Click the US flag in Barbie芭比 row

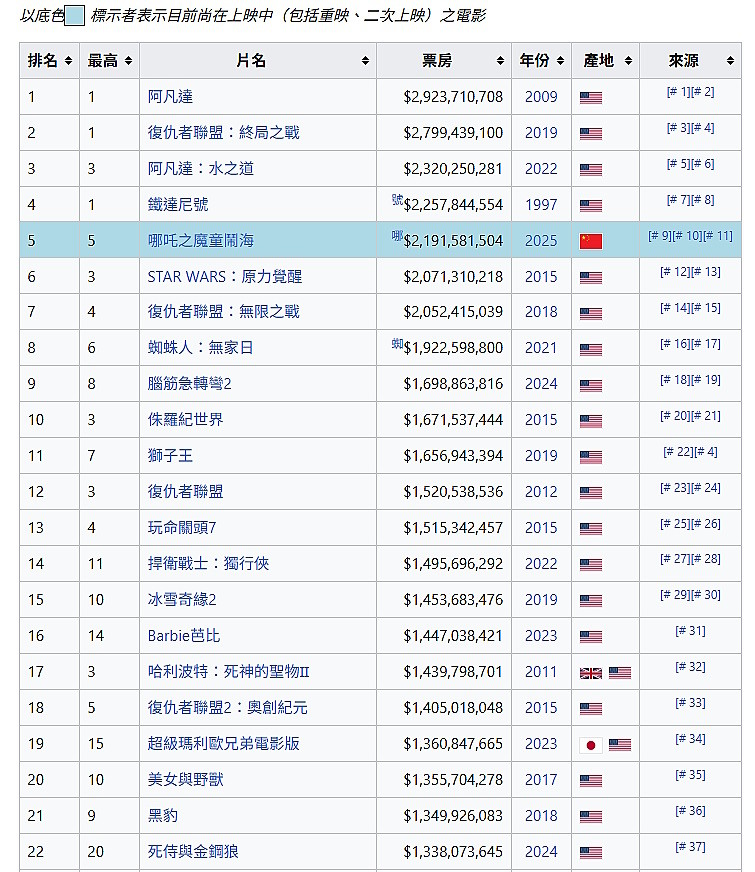click(x=590, y=637)
